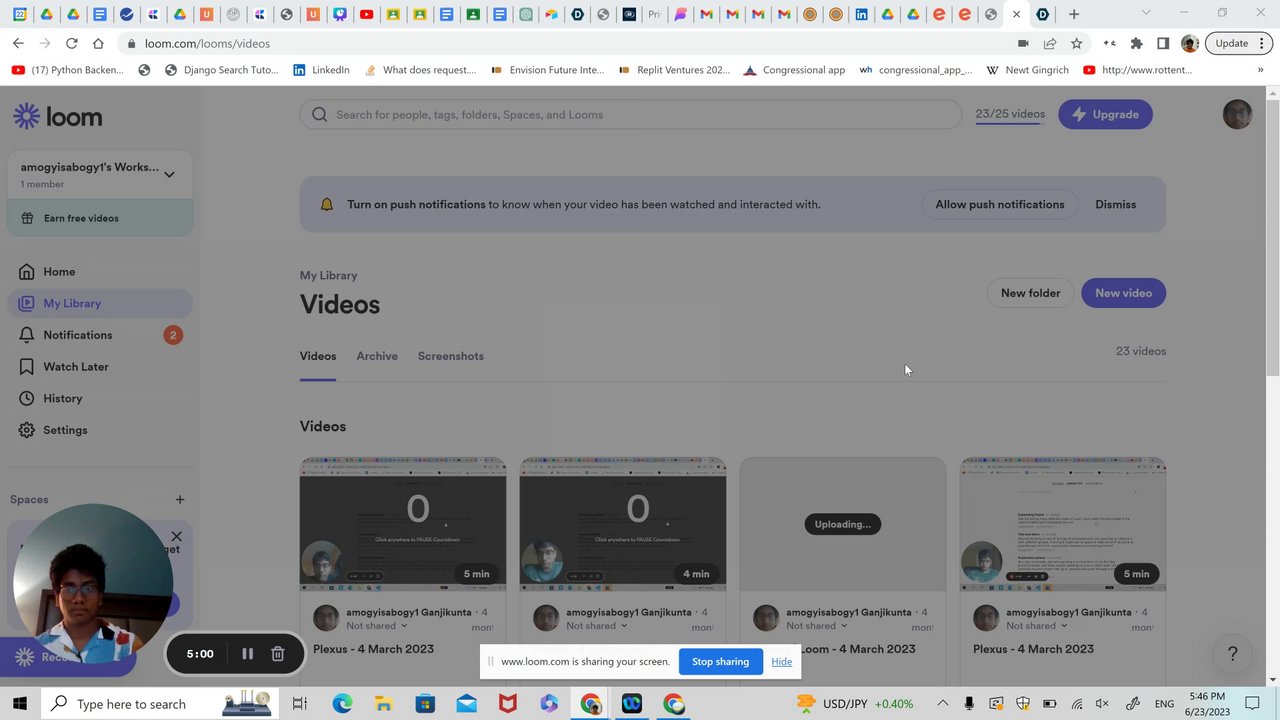Viewport: 1280px width, 720px height.
Task: Click Allow push notifications
Action: pyautogui.click(x=999, y=204)
